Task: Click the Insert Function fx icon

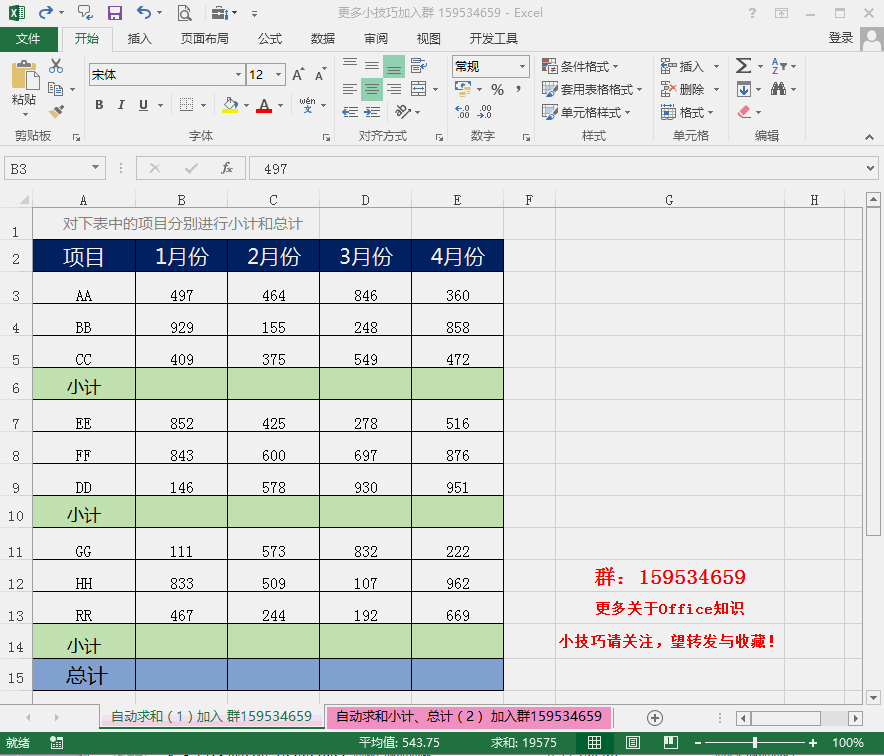Action: tap(227, 168)
